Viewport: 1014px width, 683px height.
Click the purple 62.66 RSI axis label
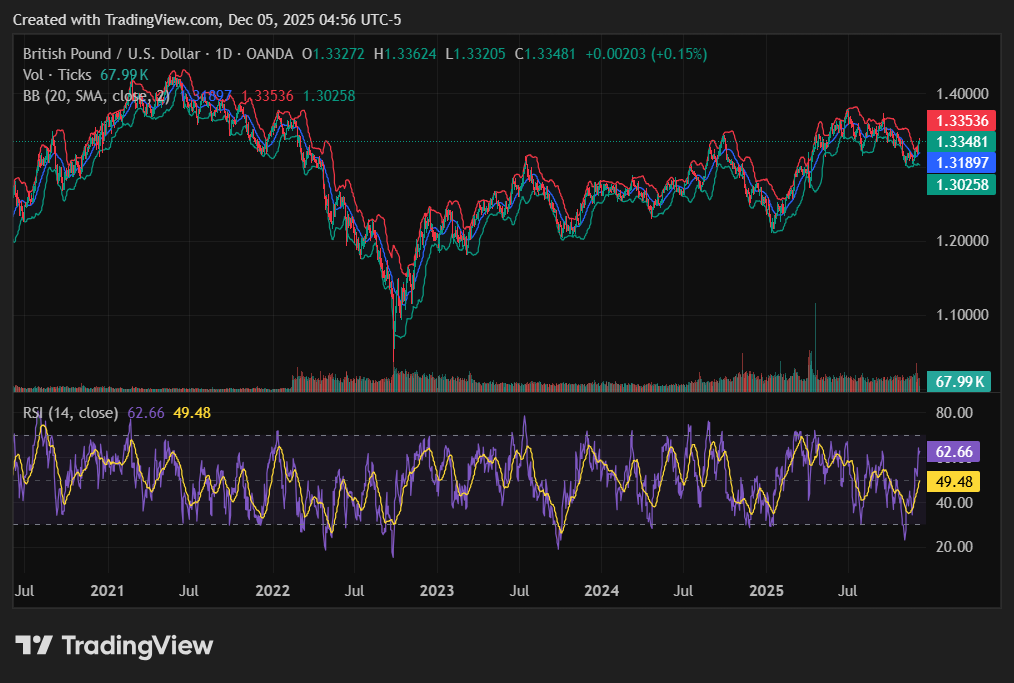click(x=953, y=452)
